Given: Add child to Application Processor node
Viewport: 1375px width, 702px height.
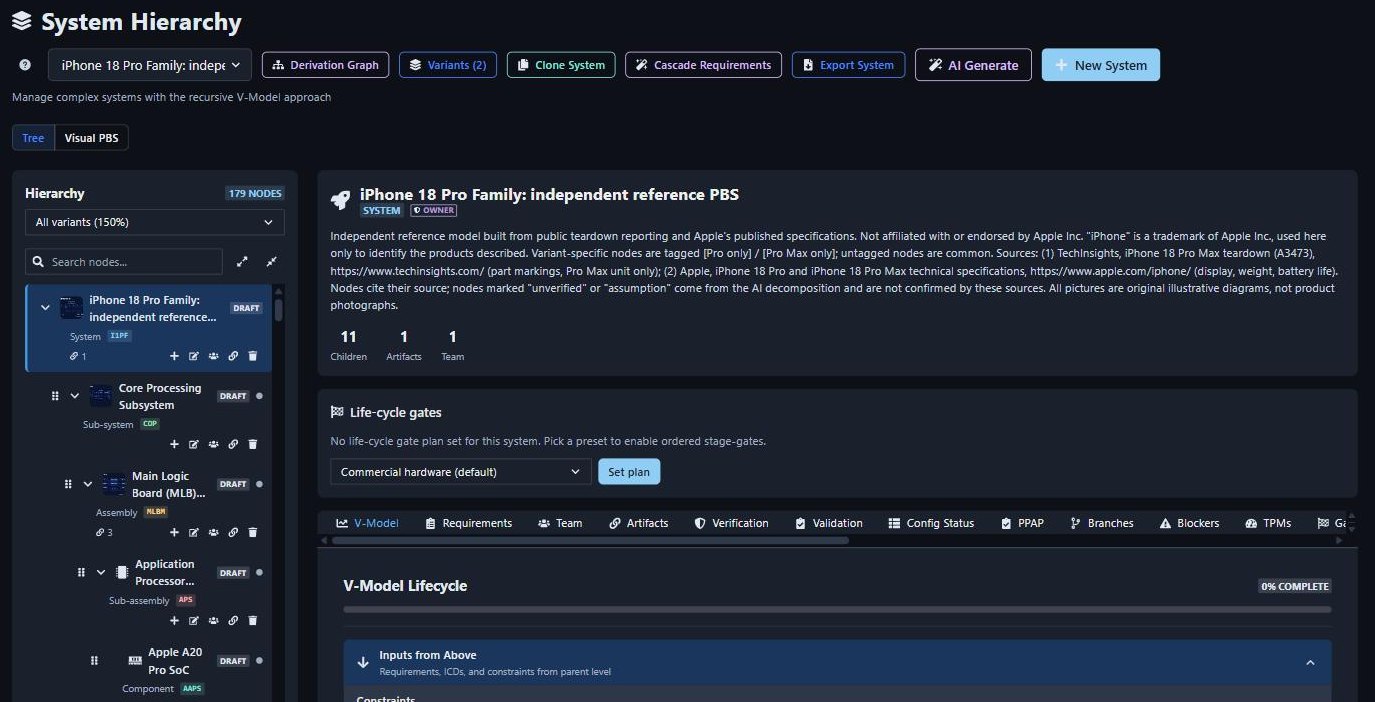Looking at the screenshot, I should click(x=174, y=620).
